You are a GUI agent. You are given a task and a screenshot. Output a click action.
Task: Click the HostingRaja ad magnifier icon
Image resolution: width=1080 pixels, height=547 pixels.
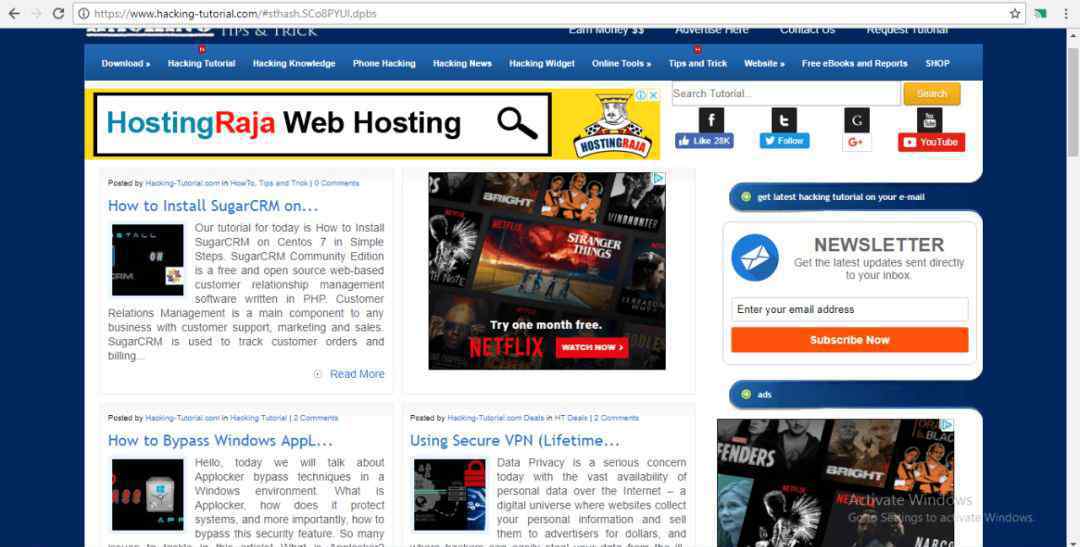[517, 124]
